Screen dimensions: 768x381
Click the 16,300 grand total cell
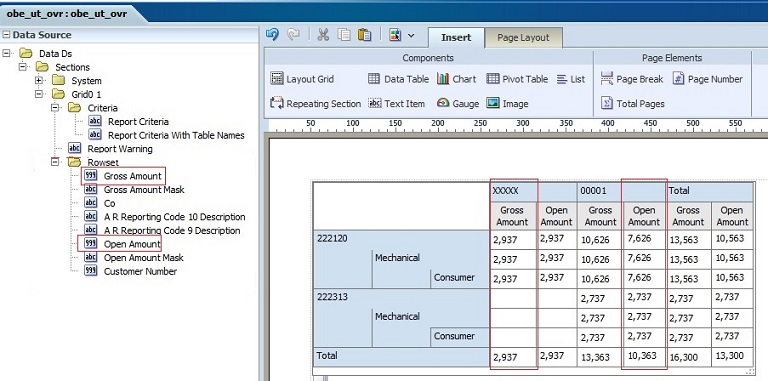(688, 357)
